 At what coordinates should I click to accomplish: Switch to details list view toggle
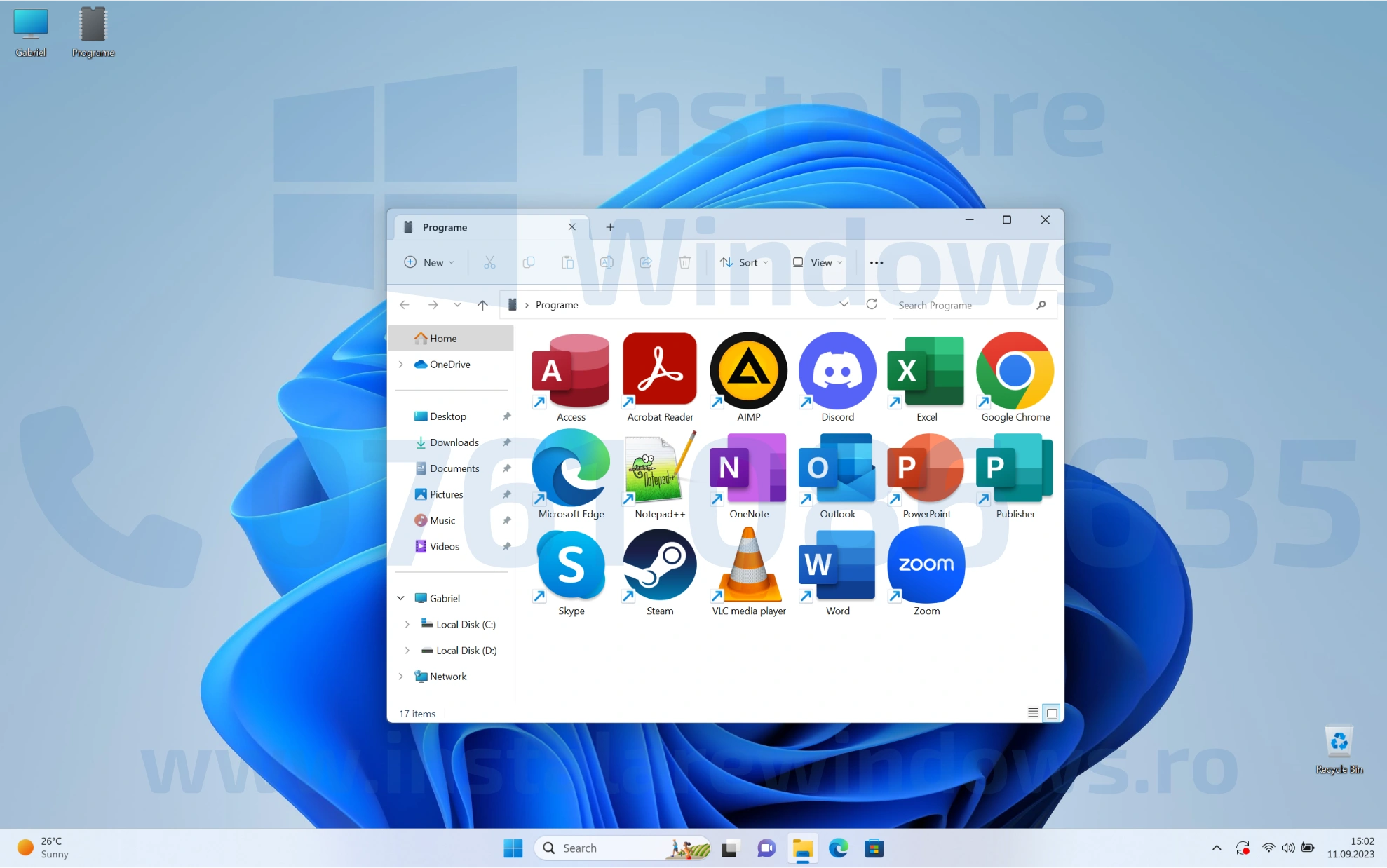(1033, 713)
